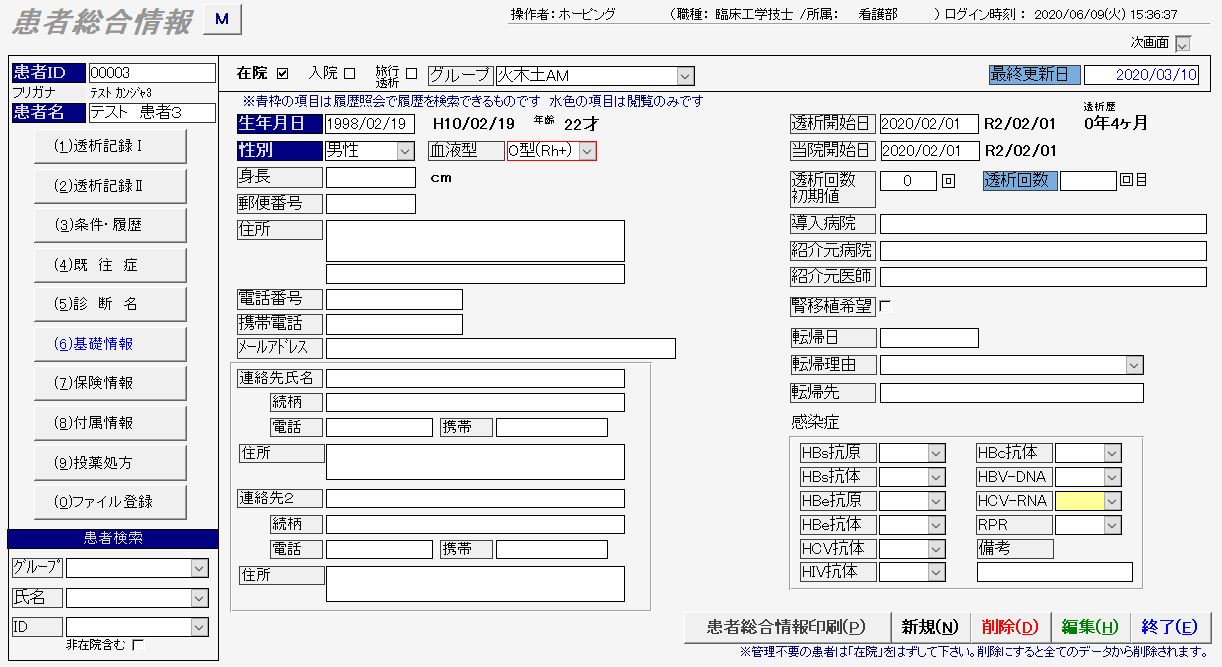
Task: Open (1)透析記録Ⅰ page
Action: click(110, 146)
